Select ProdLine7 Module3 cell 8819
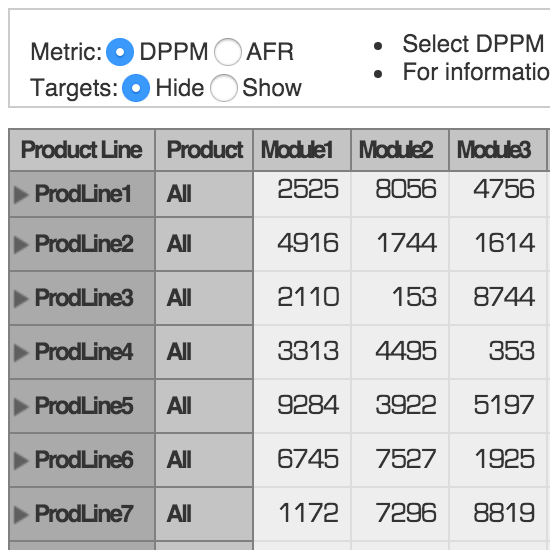The image size is (550, 550). (x=498, y=514)
